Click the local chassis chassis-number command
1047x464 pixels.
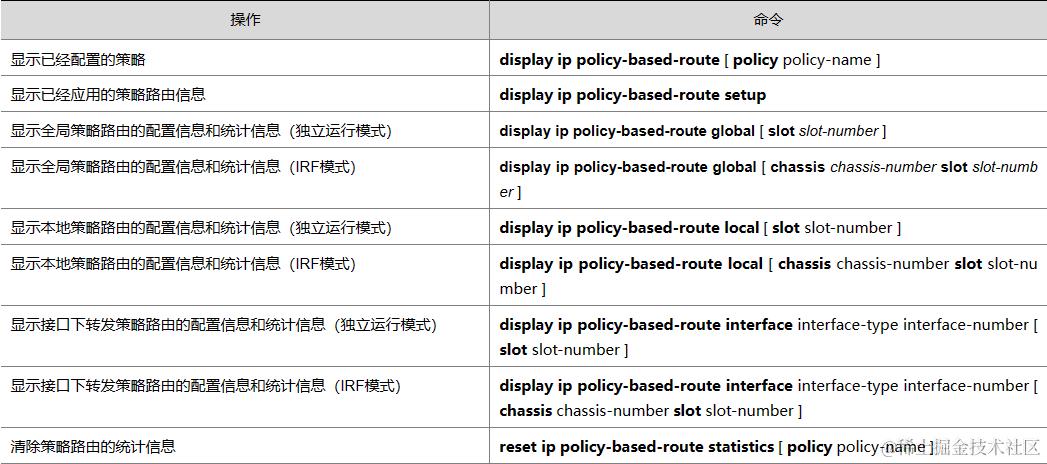click(x=768, y=276)
